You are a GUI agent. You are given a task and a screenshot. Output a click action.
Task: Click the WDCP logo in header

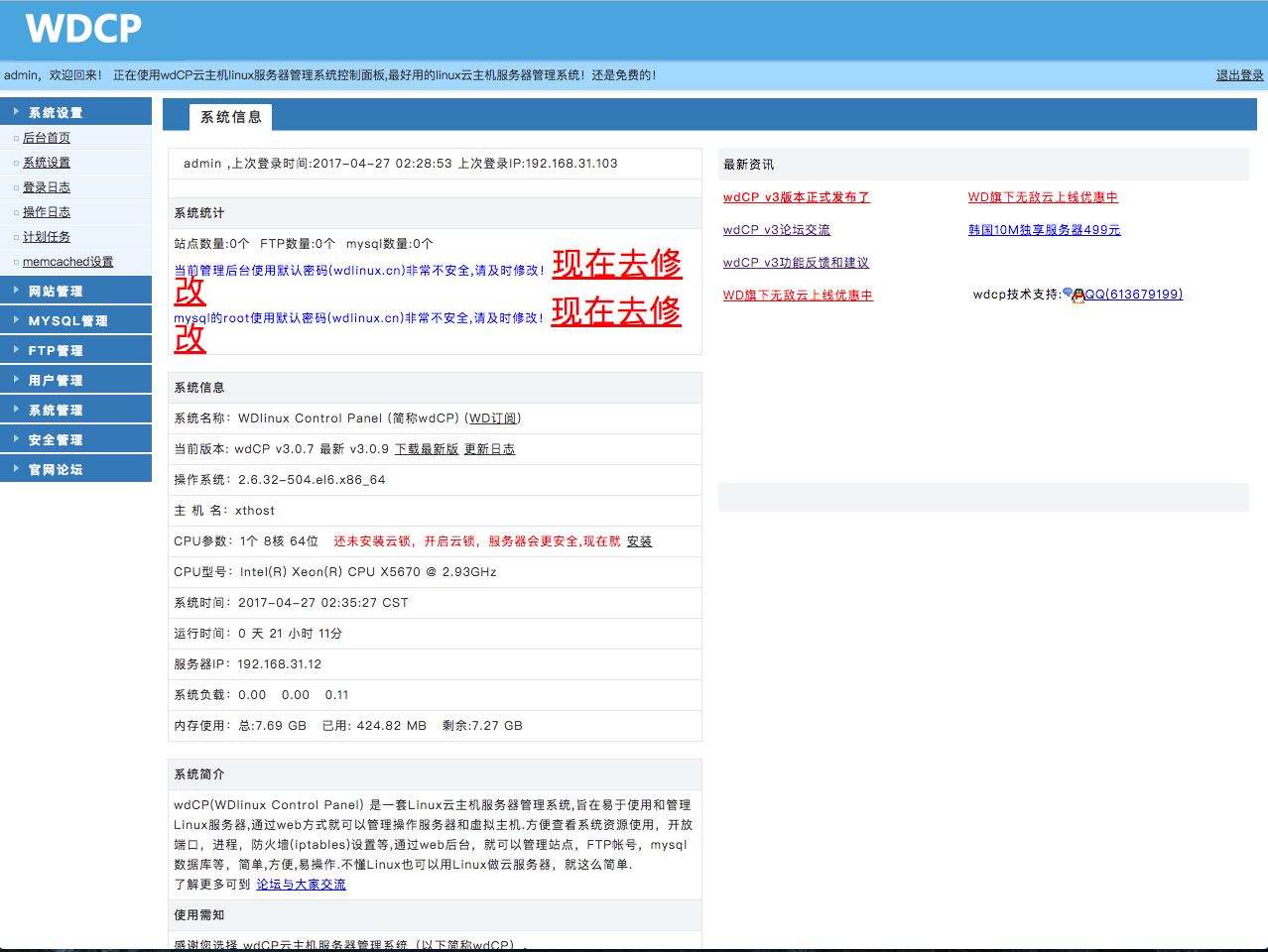click(x=83, y=28)
